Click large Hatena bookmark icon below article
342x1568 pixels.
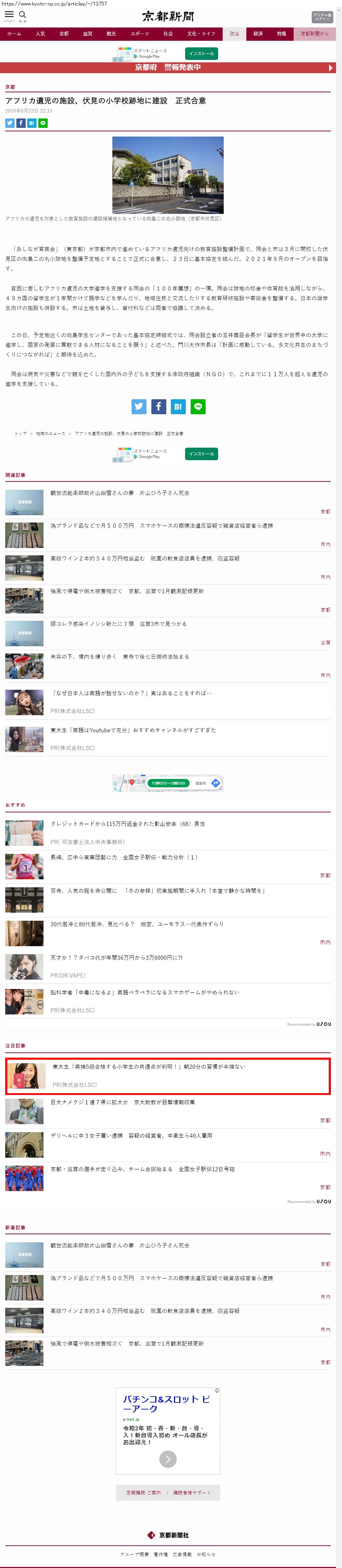pos(178,407)
